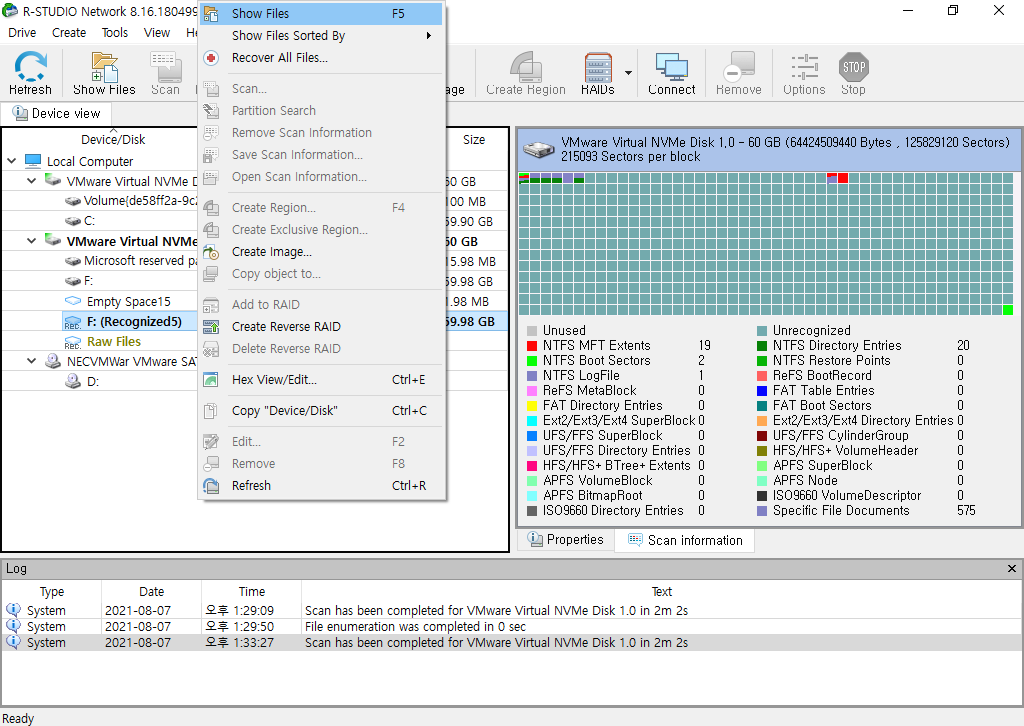Click the Stop toolbar icon
The image size is (1024, 726).
854,73
